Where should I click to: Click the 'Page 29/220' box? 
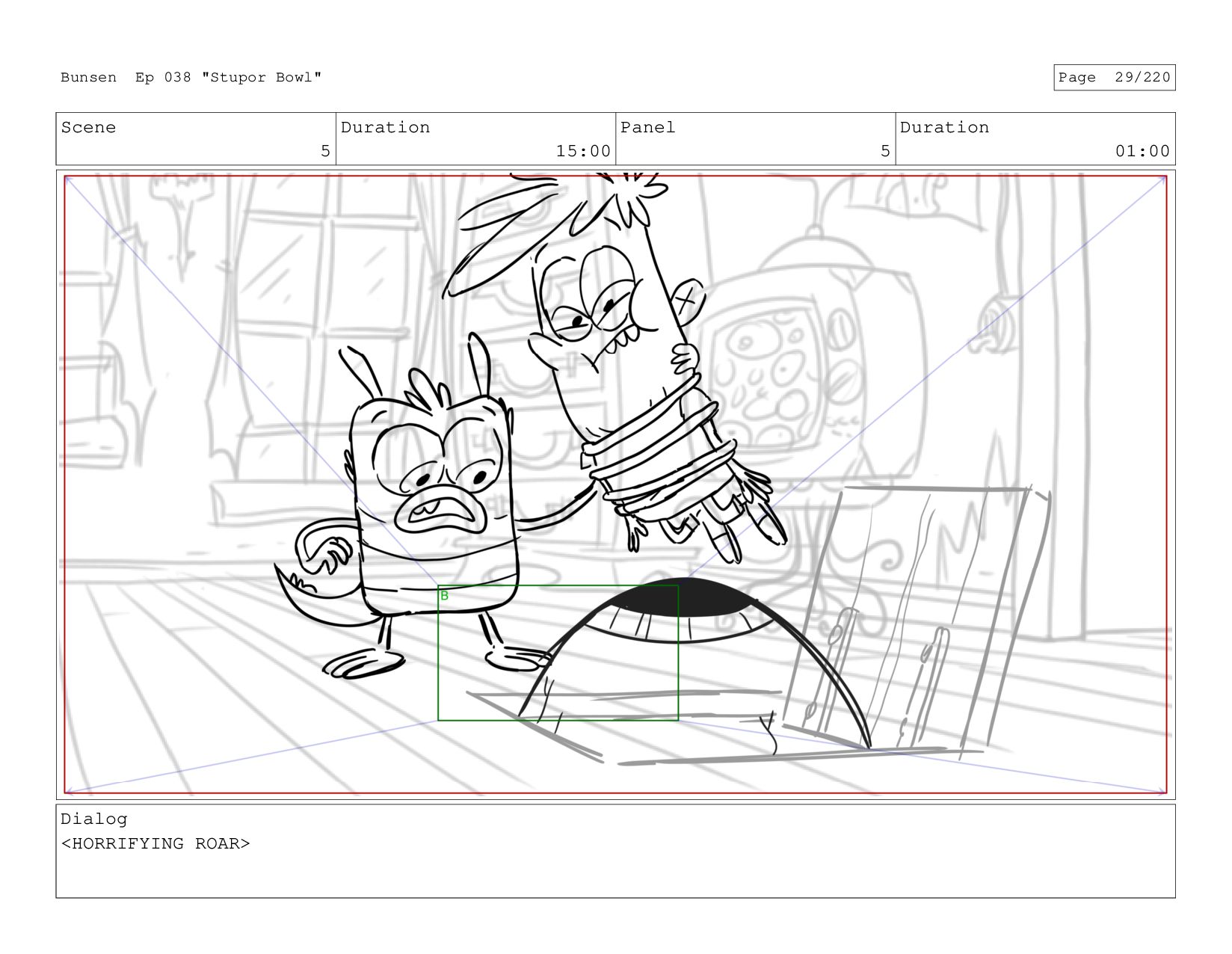[1114, 78]
